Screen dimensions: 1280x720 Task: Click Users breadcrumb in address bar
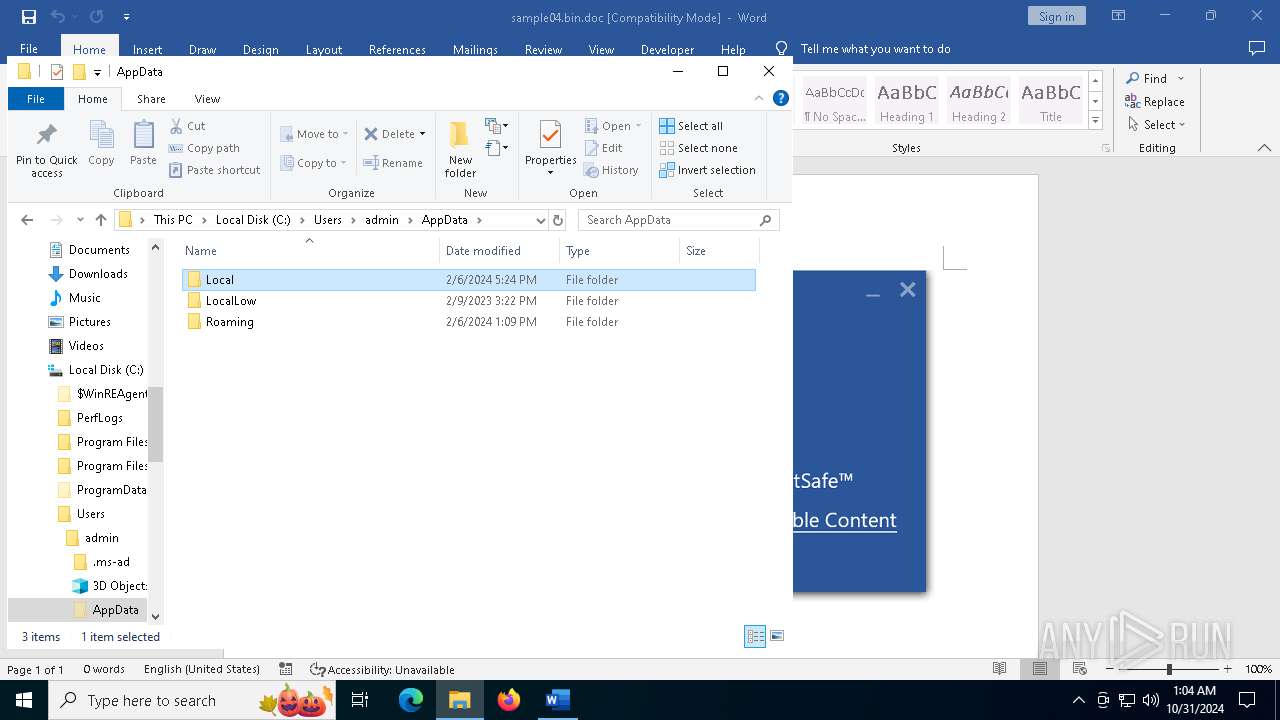click(327, 220)
